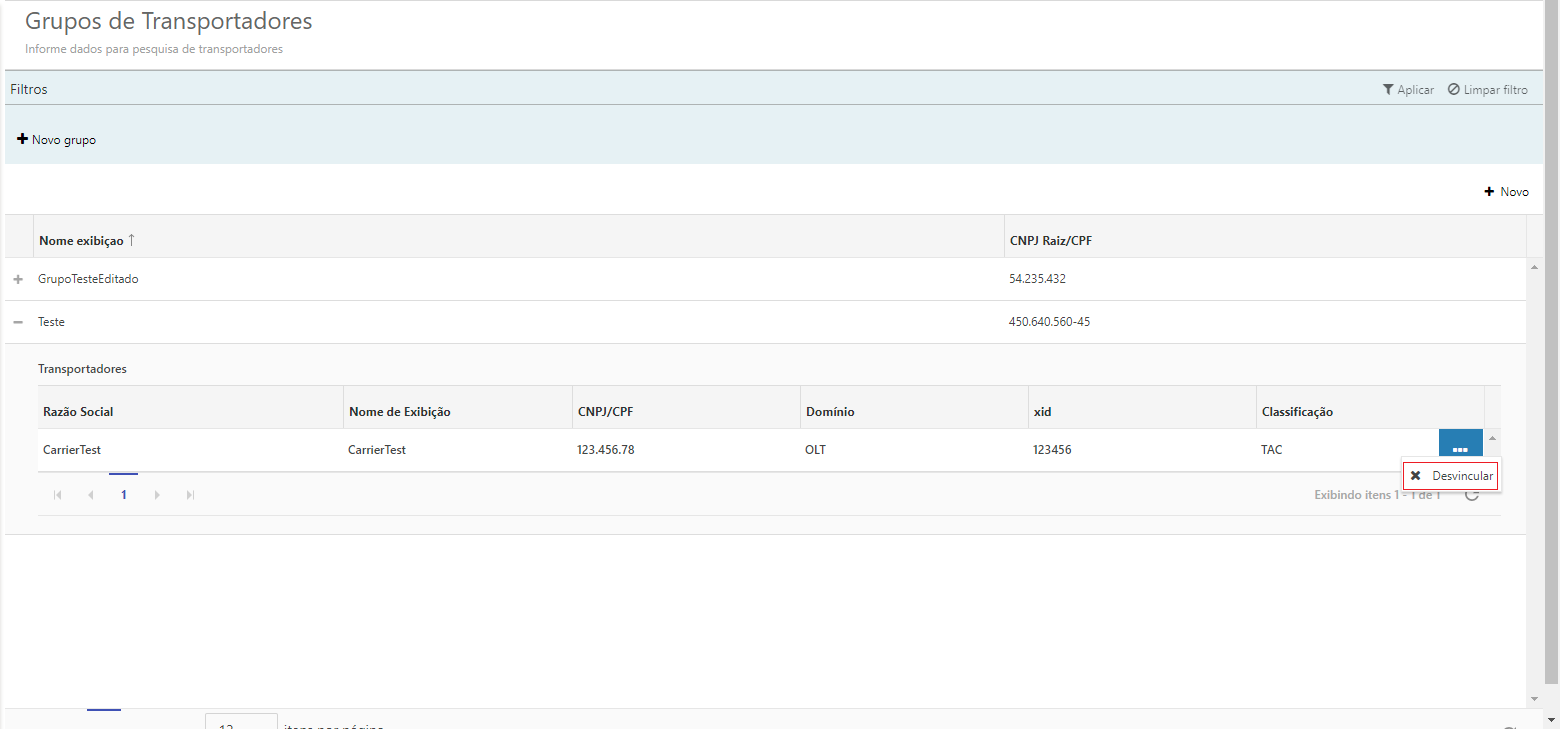Refresh the Transportadores grid
Screen dimensions: 1560x729
pos(1472,495)
